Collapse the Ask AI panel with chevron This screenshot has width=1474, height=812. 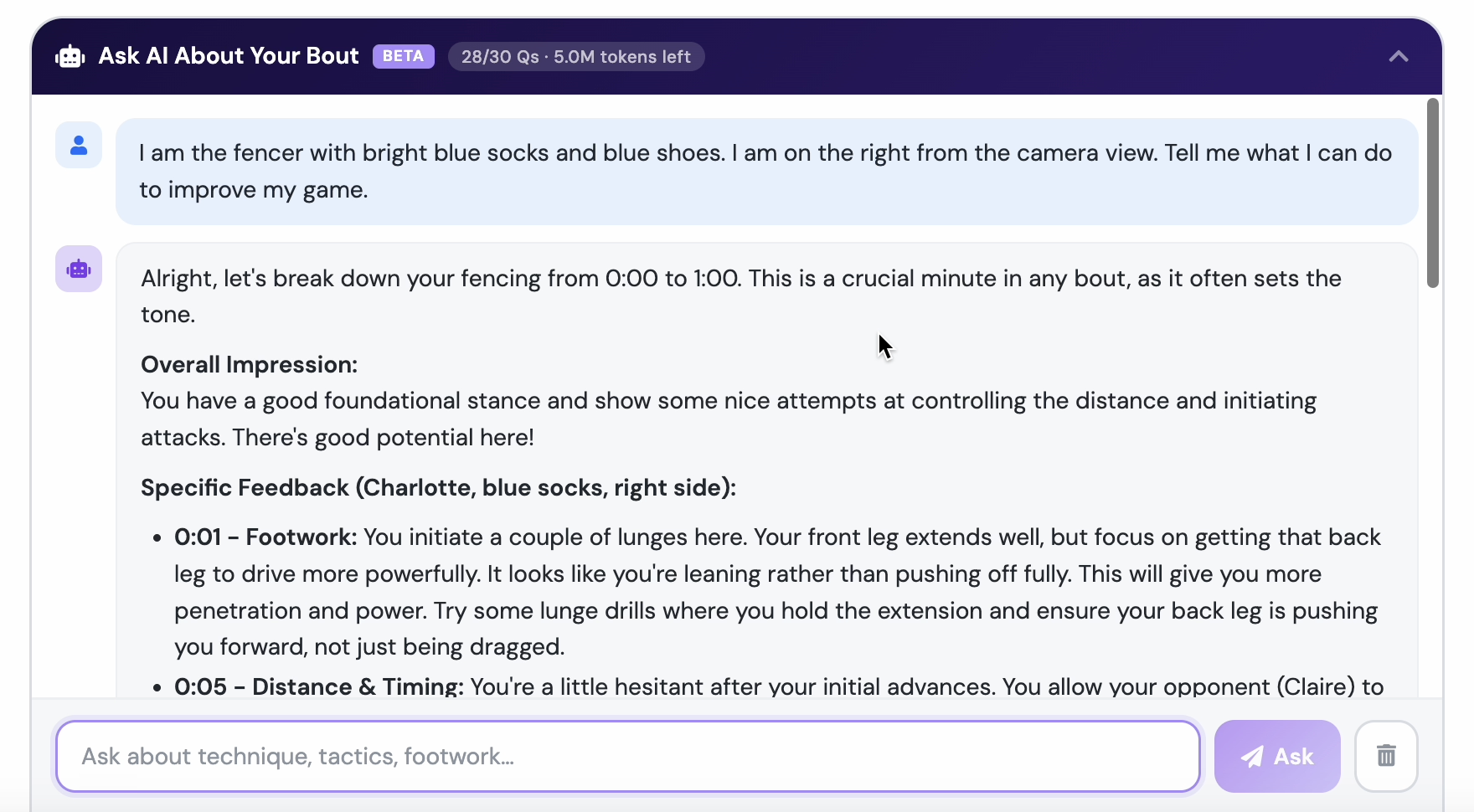1398,57
